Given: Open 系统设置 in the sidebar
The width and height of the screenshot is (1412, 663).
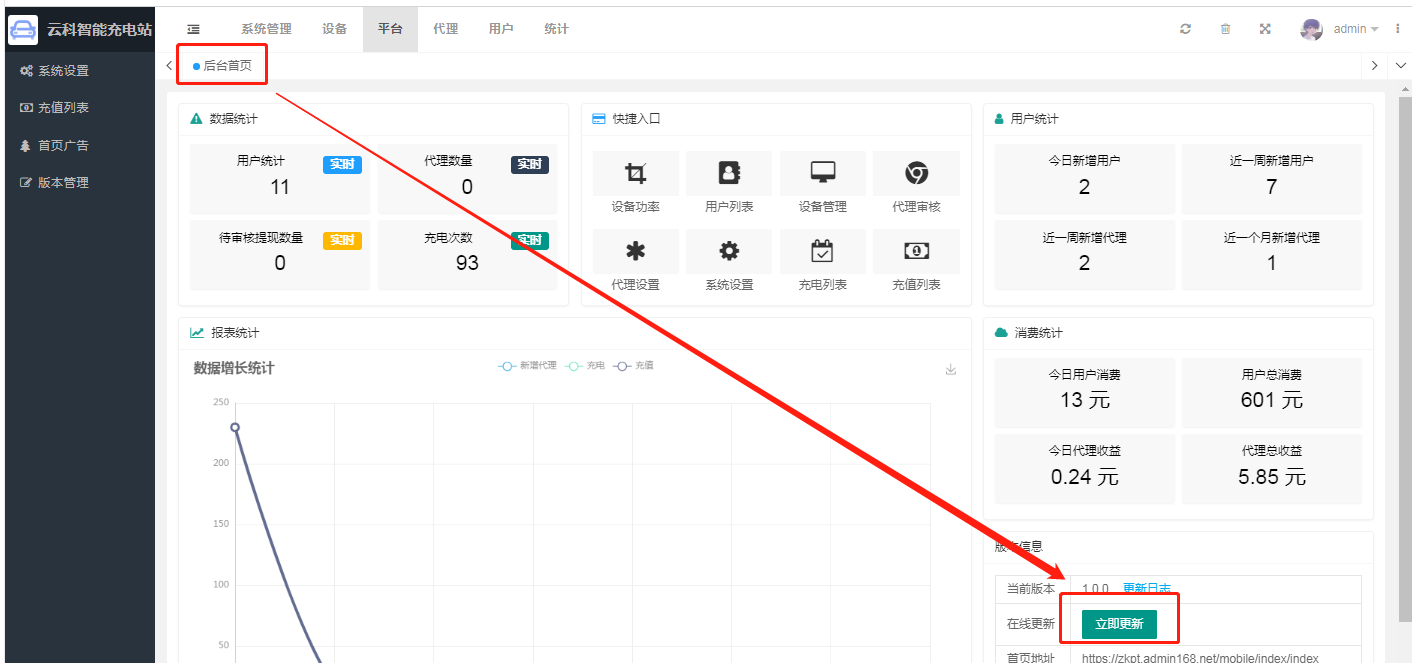Looking at the screenshot, I should tap(80, 71).
